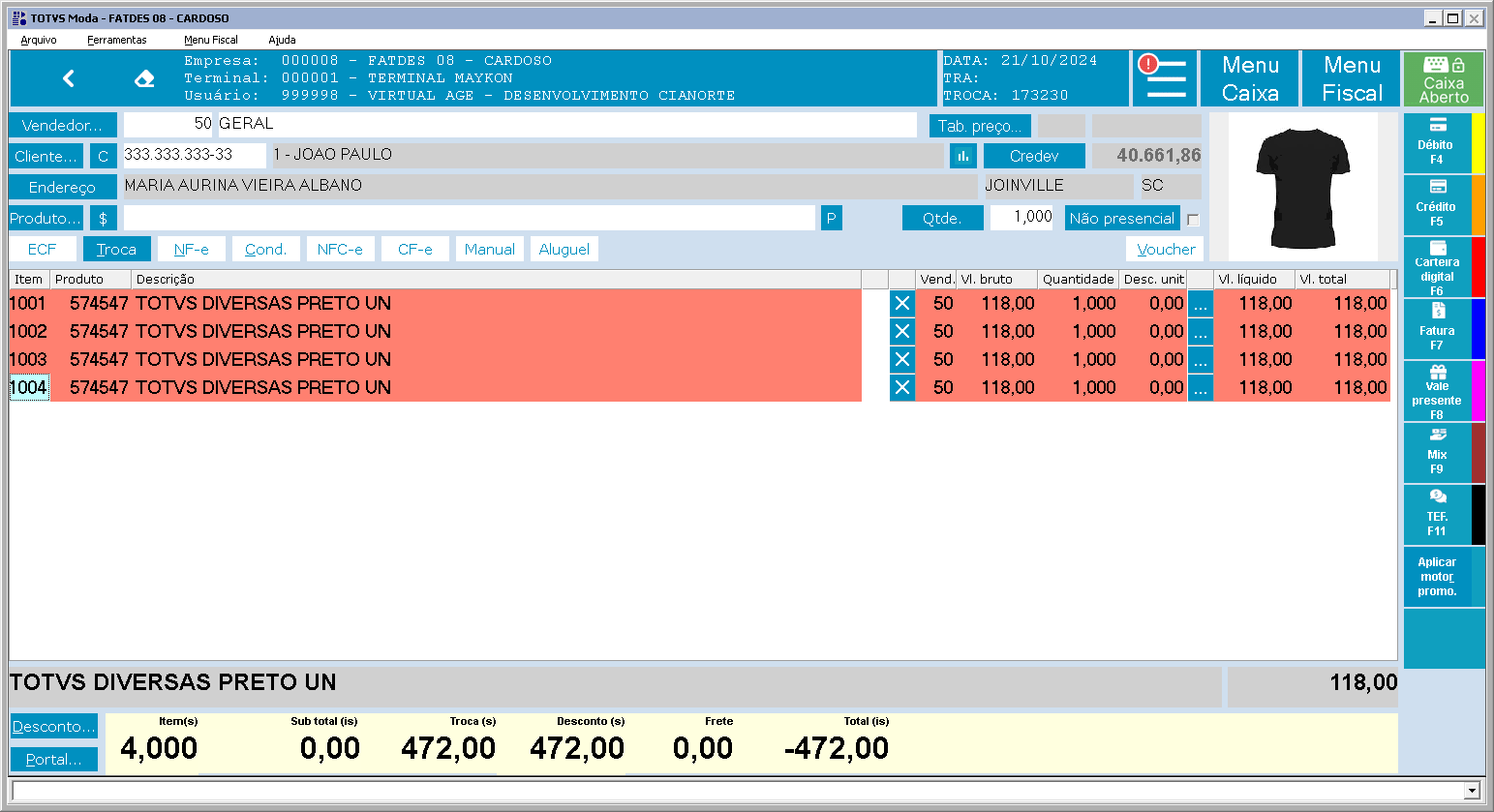The width and height of the screenshot is (1494, 812).
Task: Select TEF F11 payment
Action: click(x=1437, y=515)
